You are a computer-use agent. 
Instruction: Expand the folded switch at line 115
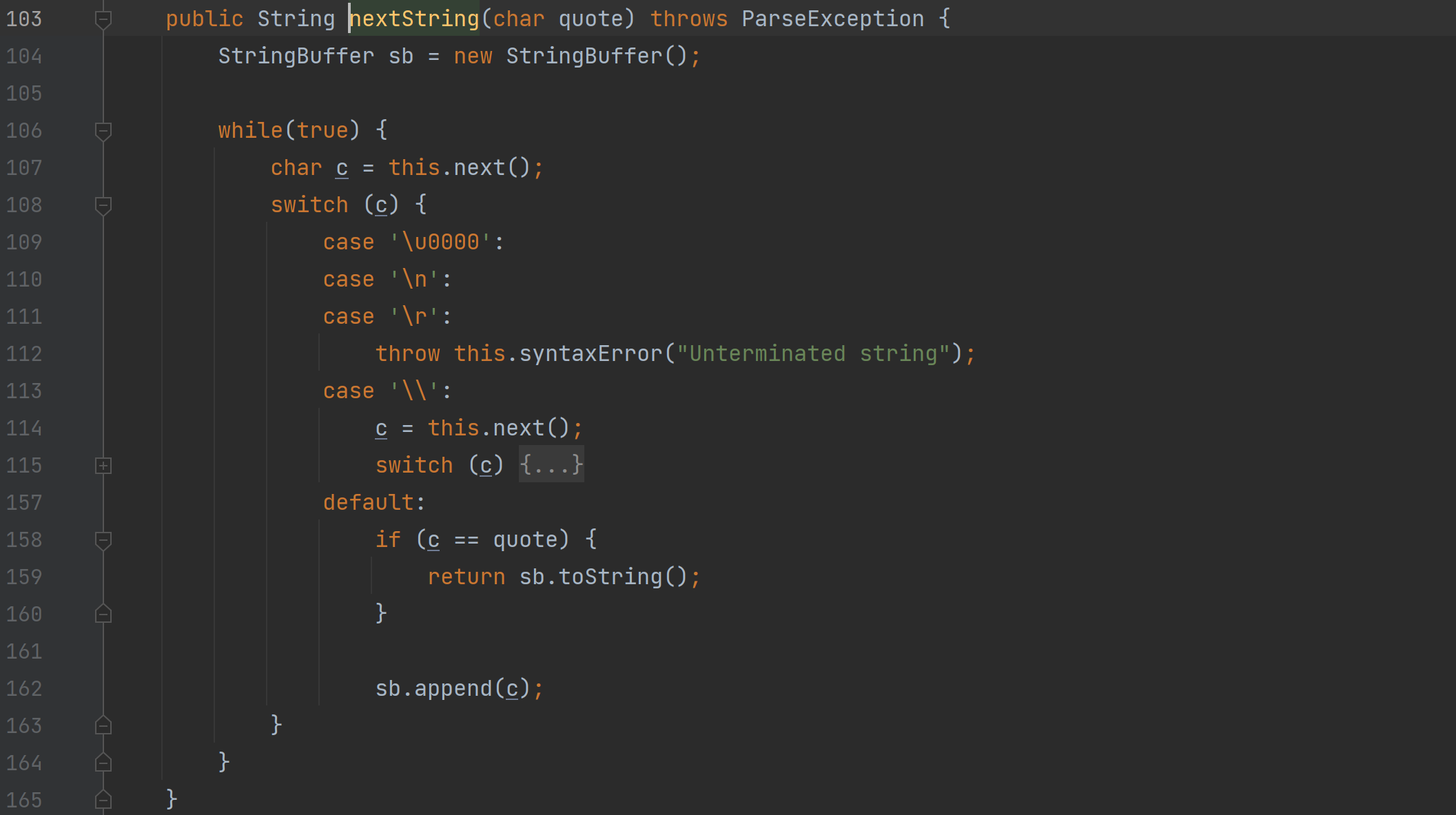tap(103, 466)
